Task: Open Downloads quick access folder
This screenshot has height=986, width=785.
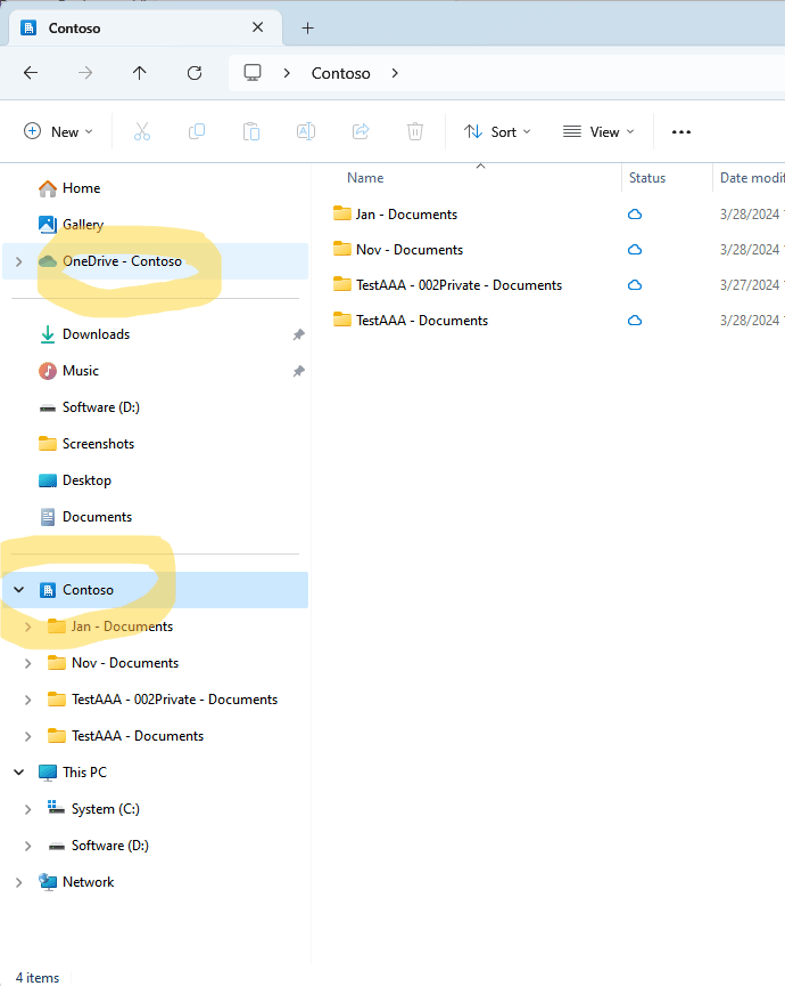Action: tap(96, 334)
